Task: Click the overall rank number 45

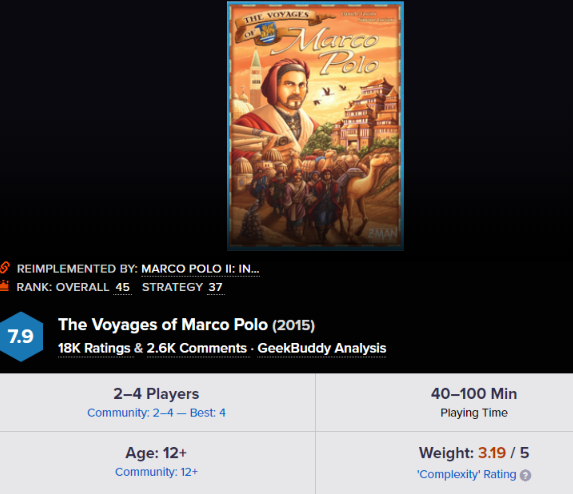Action: click(x=122, y=287)
